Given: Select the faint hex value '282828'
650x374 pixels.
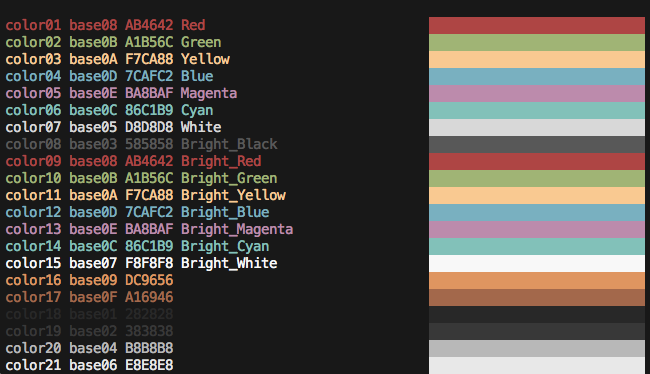Looking at the screenshot, I should click(149, 314).
